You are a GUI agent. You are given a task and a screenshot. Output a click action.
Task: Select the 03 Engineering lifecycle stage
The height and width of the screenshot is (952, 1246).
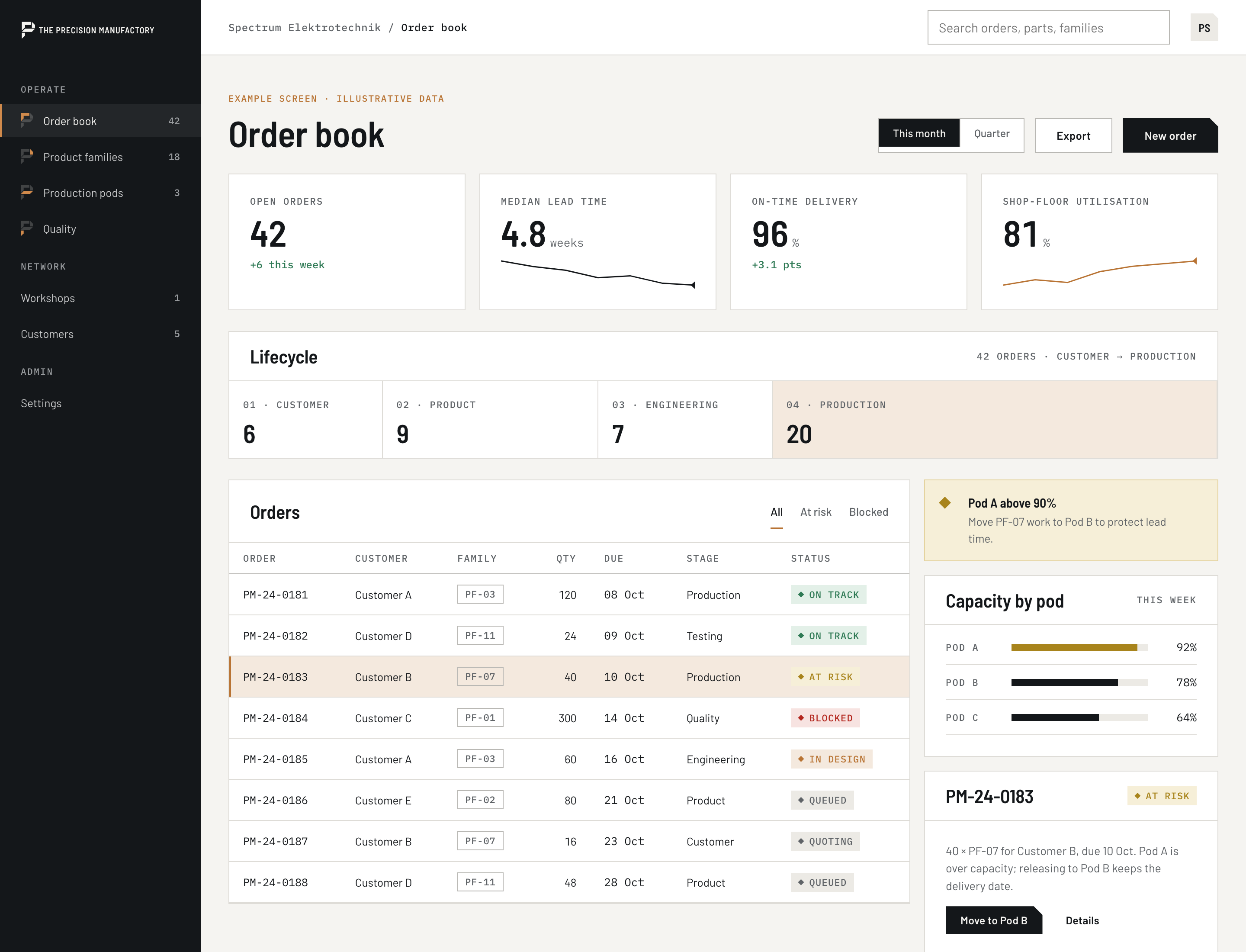click(x=685, y=419)
